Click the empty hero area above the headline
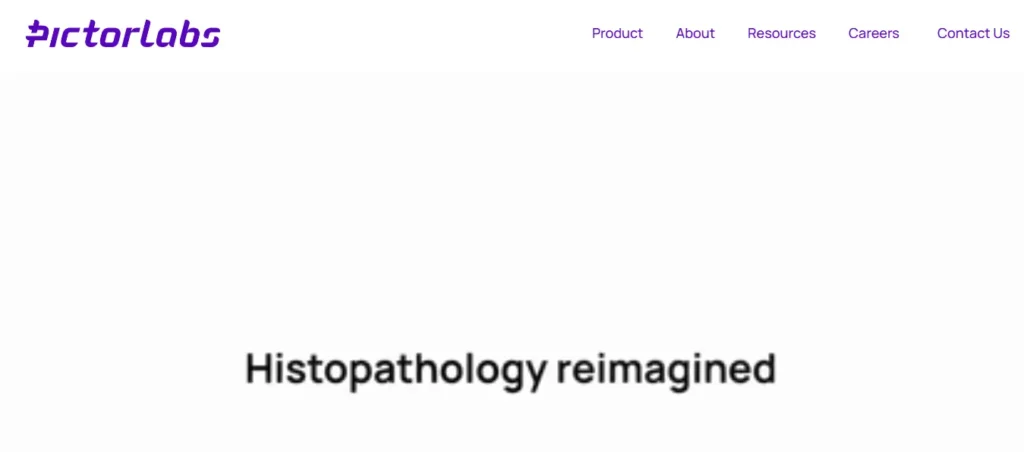This screenshot has height=452, width=1024. click(x=512, y=209)
